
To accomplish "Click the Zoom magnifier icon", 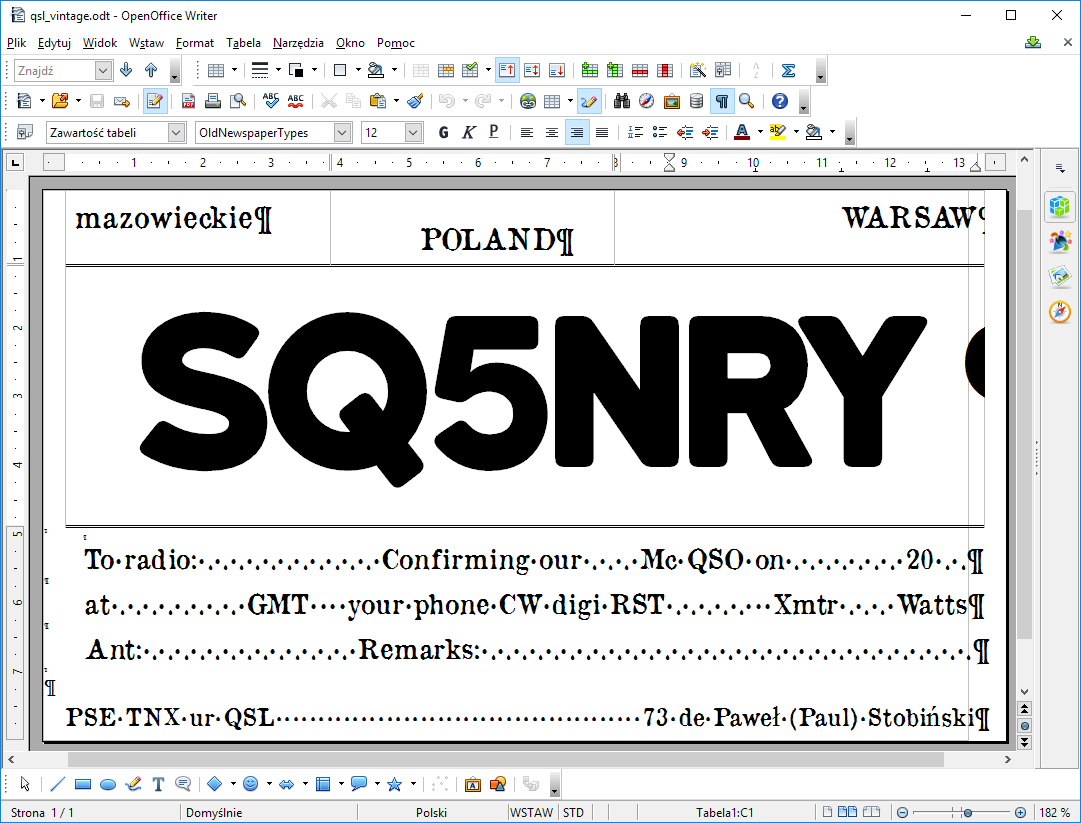I will tap(746, 101).
